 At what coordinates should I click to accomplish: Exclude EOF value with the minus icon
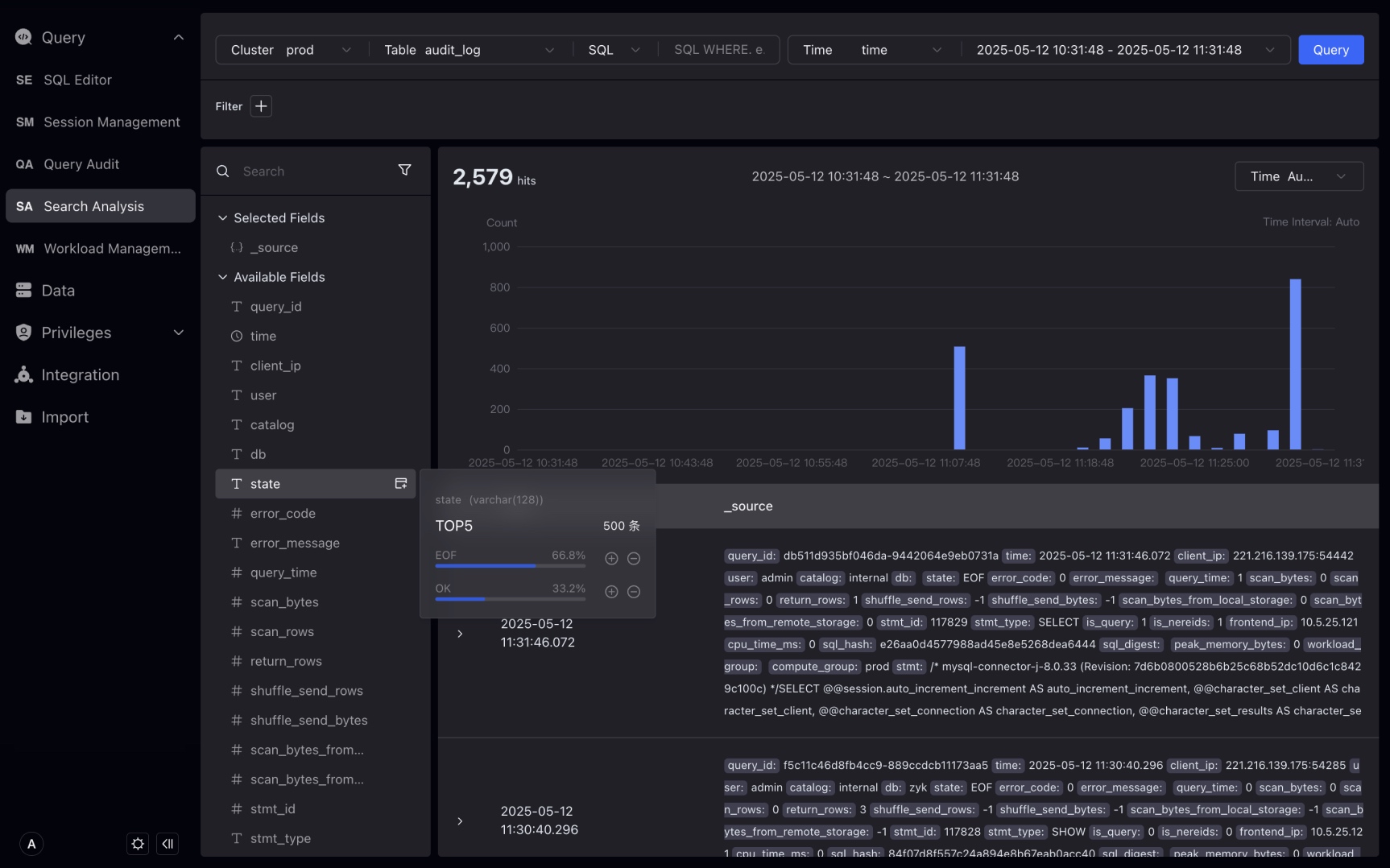[x=634, y=559]
